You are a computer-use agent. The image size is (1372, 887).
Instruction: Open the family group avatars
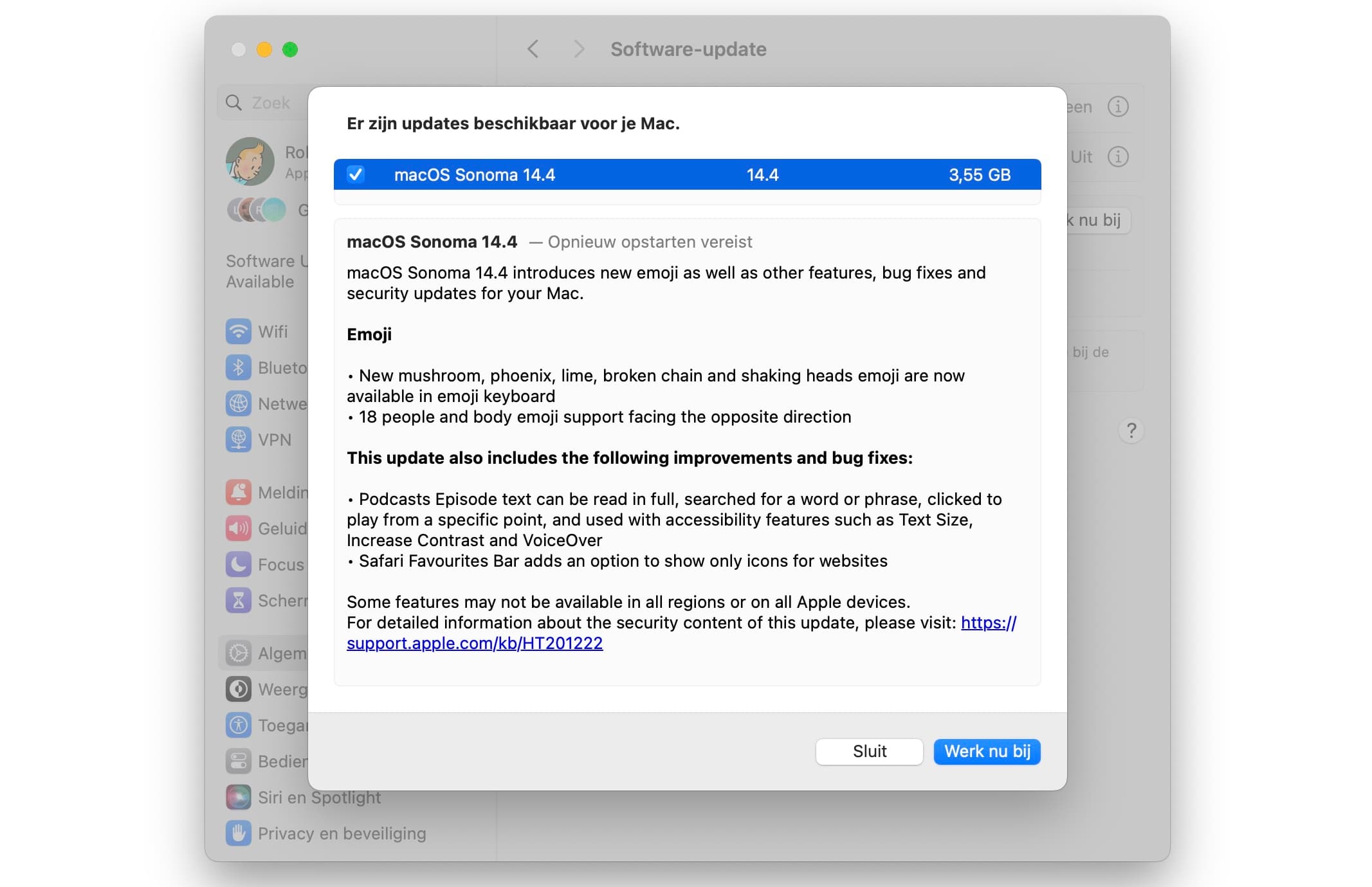pos(257,210)
